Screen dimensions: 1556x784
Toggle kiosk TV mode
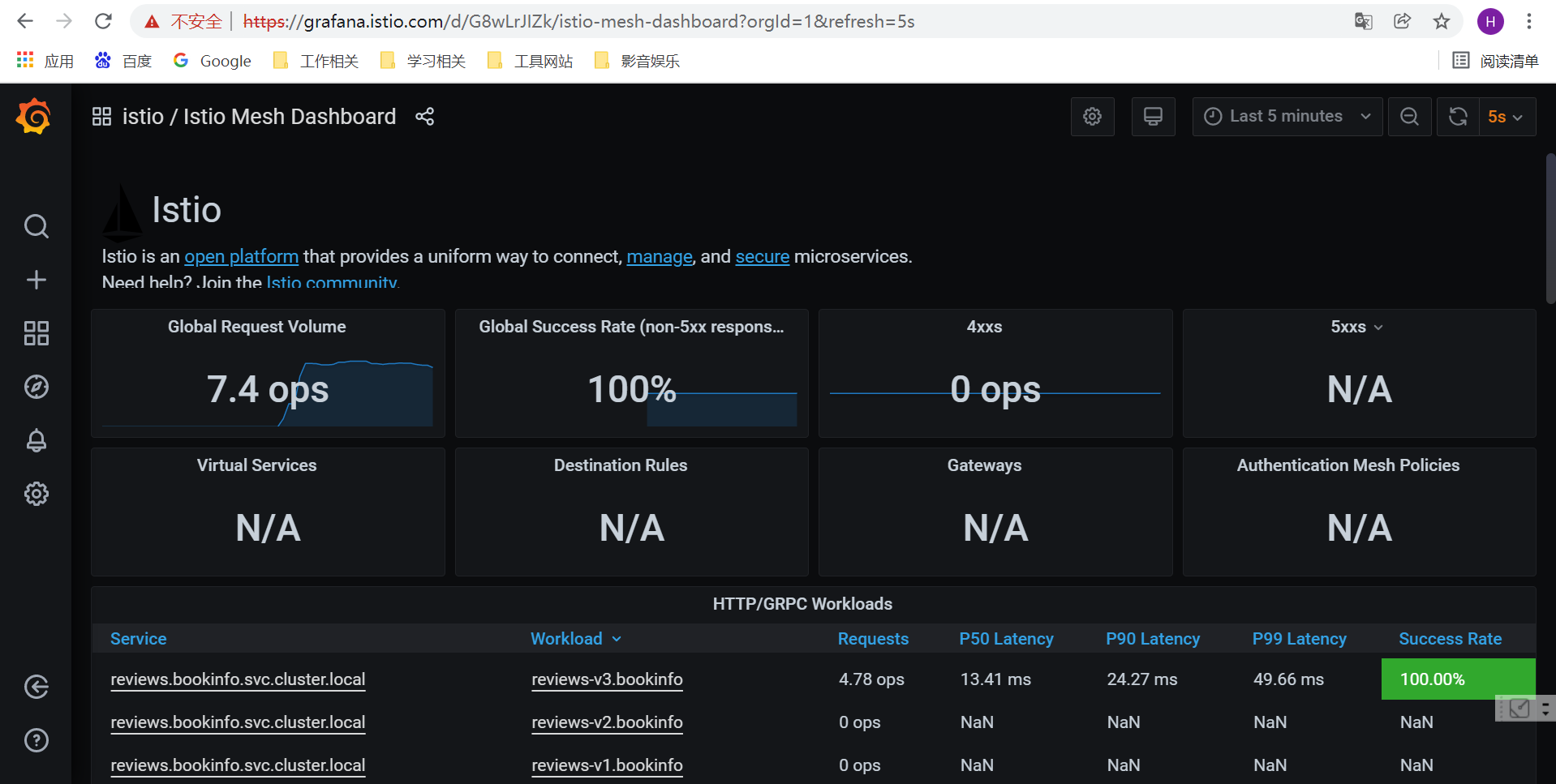click(1153, 116)
